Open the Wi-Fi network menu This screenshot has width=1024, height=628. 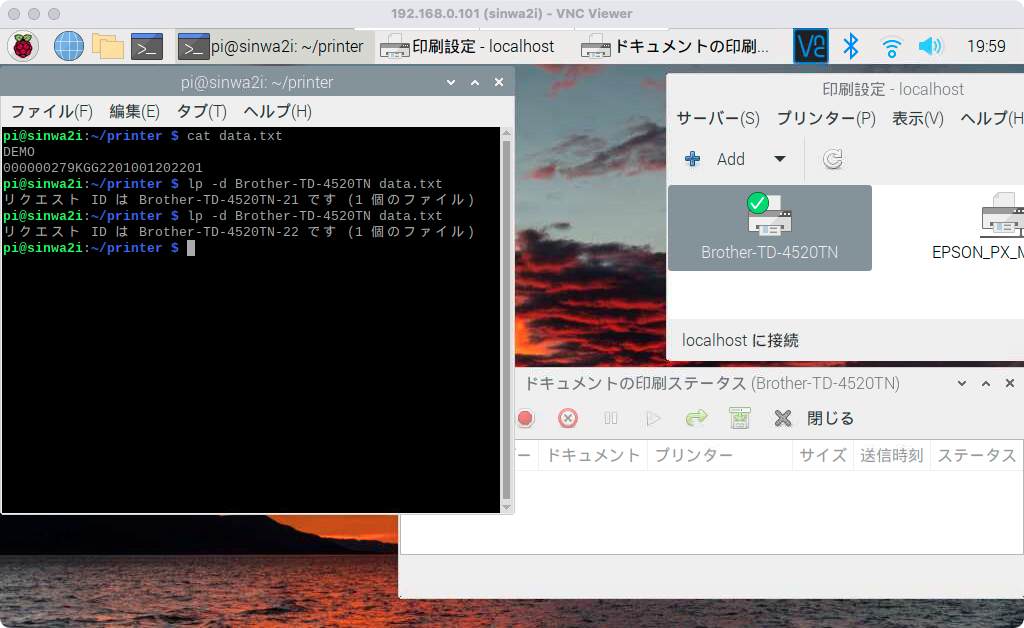click(x=891, y=46)
